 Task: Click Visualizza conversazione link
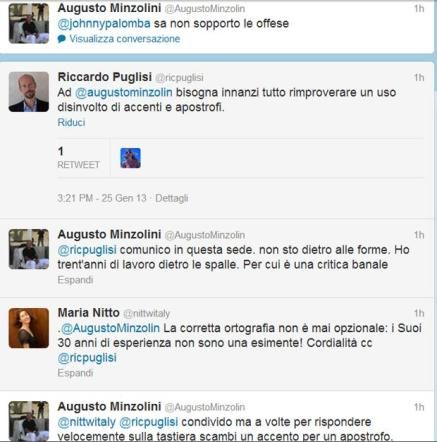(x=125, y=39)
